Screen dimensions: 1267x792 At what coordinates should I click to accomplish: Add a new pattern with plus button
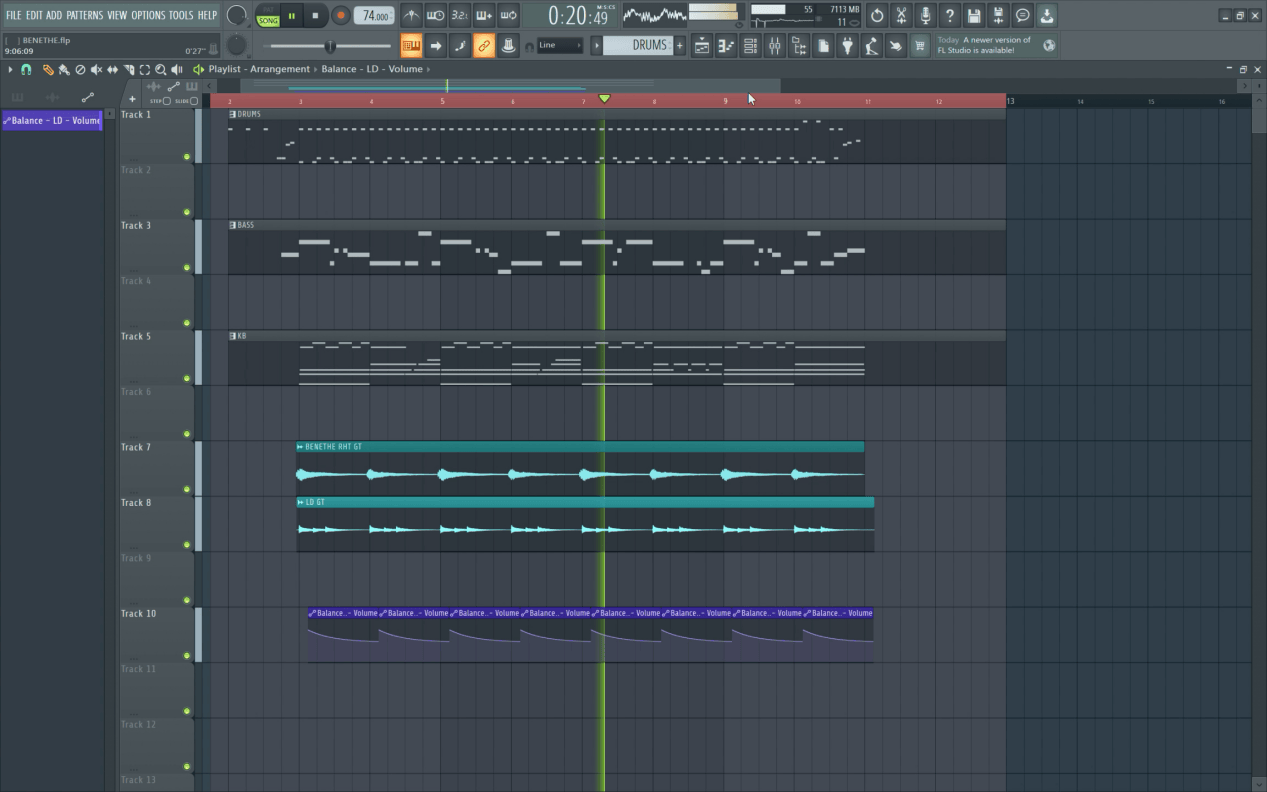680,46
